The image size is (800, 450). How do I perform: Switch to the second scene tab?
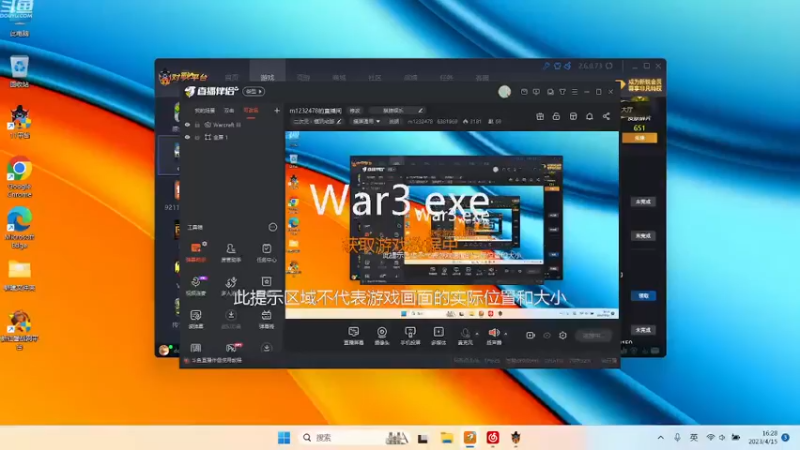pyautogui.click(x=229, y=110)
